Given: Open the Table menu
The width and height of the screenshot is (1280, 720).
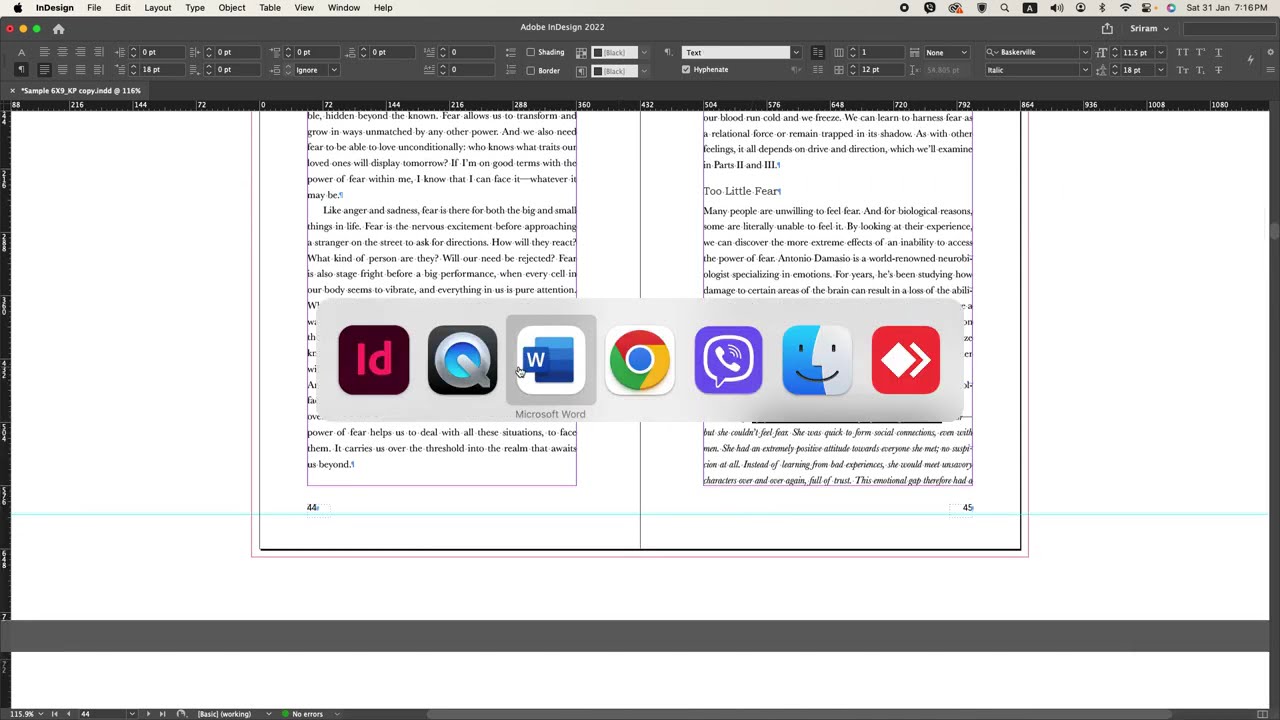Looking at the screenshot, I should 270,8.
